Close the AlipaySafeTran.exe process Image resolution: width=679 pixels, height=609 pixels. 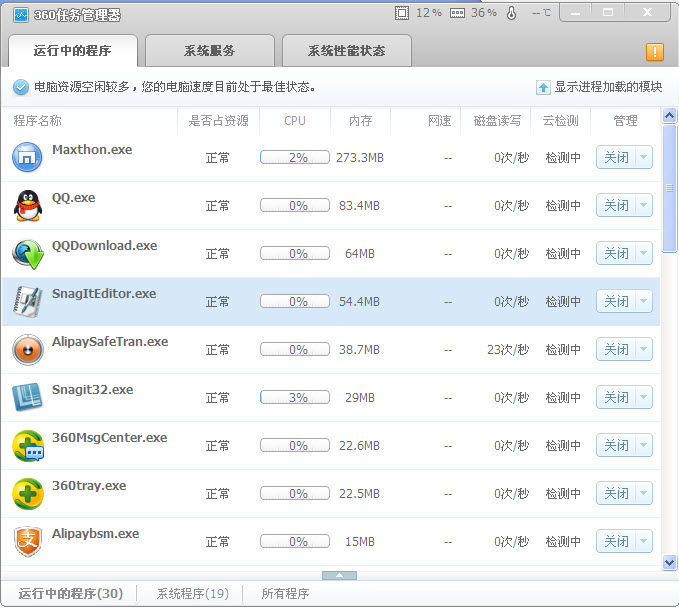click(x=616, y=350)
